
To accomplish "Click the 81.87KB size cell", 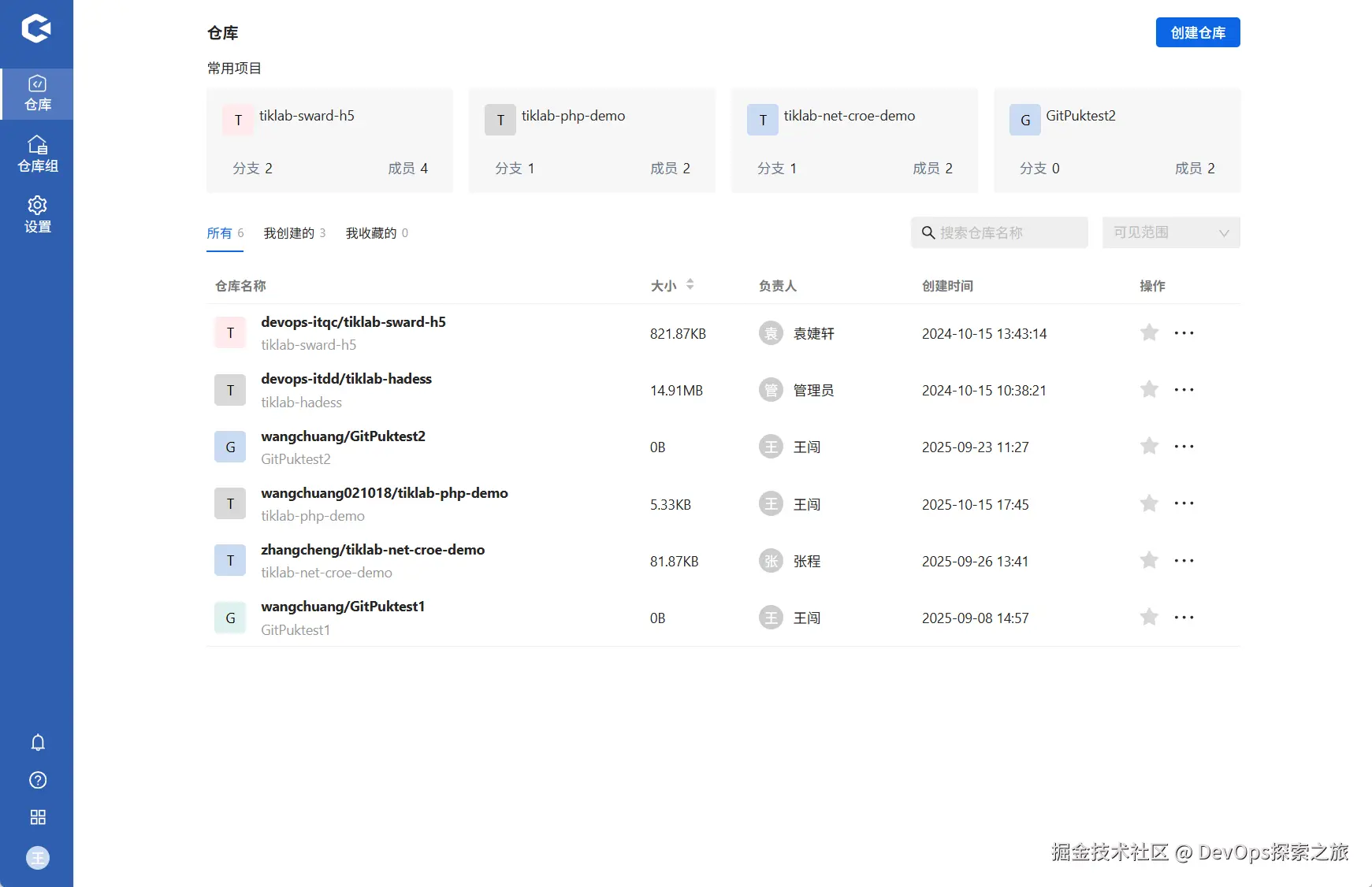I will tap(675, 562).
